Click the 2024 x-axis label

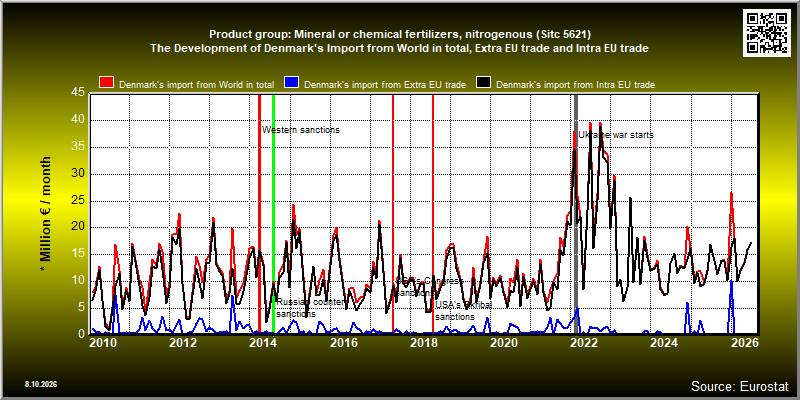tap(664, 342)
